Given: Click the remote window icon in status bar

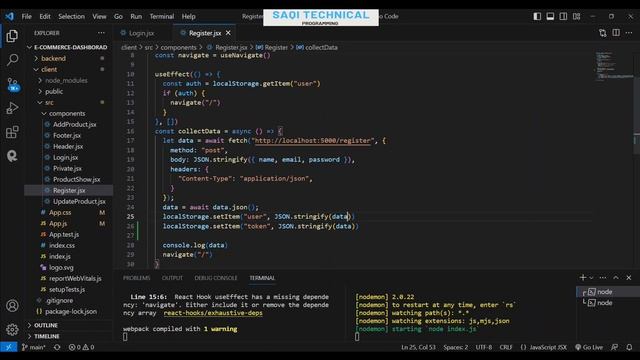Looking at the screenshot, I should click(9, 347).
